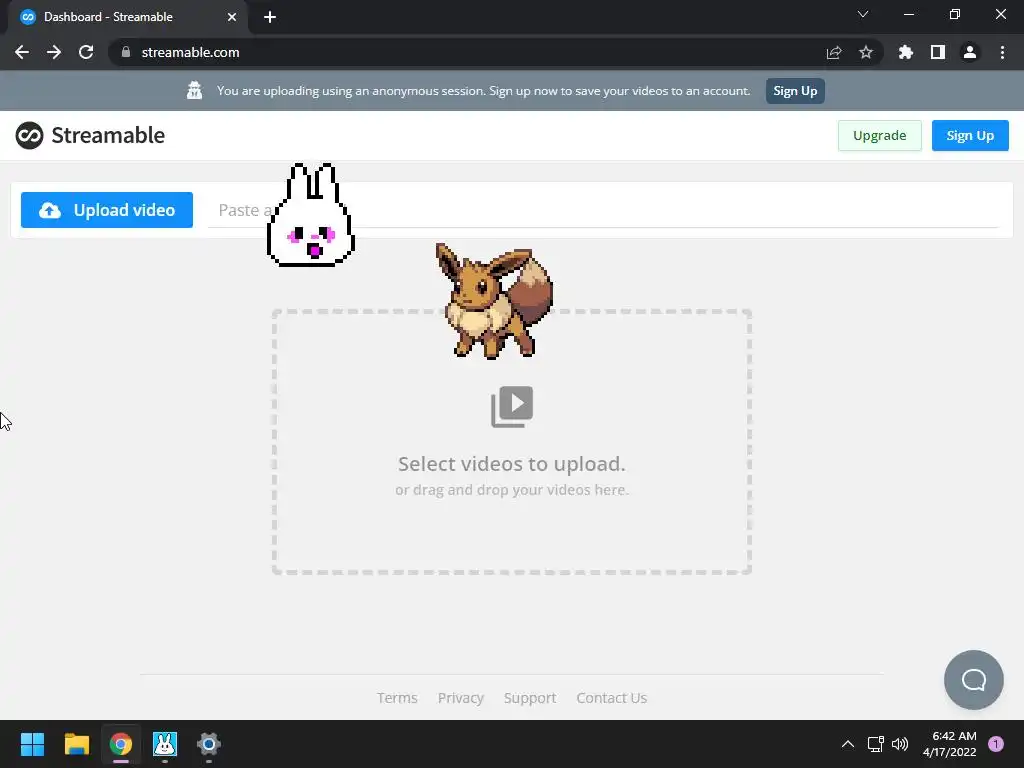Open the notification count badge

pos(996,744)
